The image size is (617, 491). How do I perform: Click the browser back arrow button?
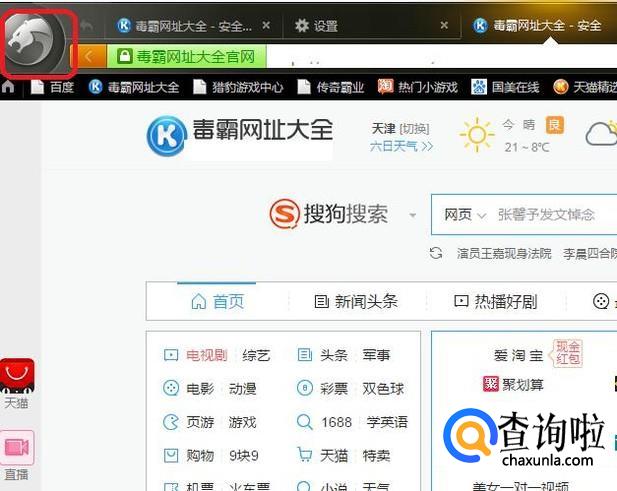[x=89, y=57]
